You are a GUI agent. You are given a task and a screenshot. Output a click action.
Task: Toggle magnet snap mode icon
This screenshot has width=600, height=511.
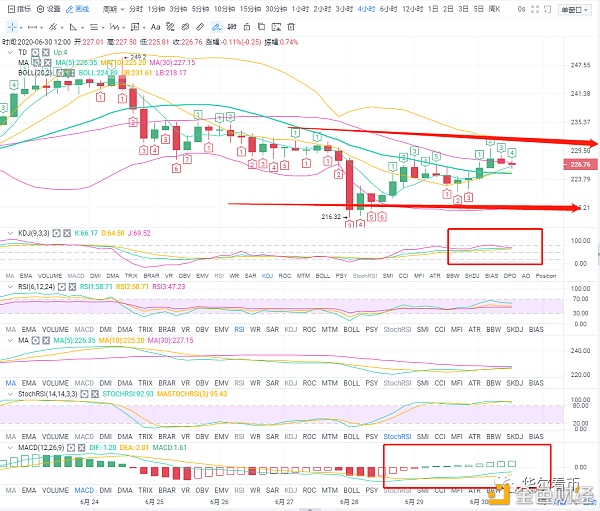tap(232, 27)
